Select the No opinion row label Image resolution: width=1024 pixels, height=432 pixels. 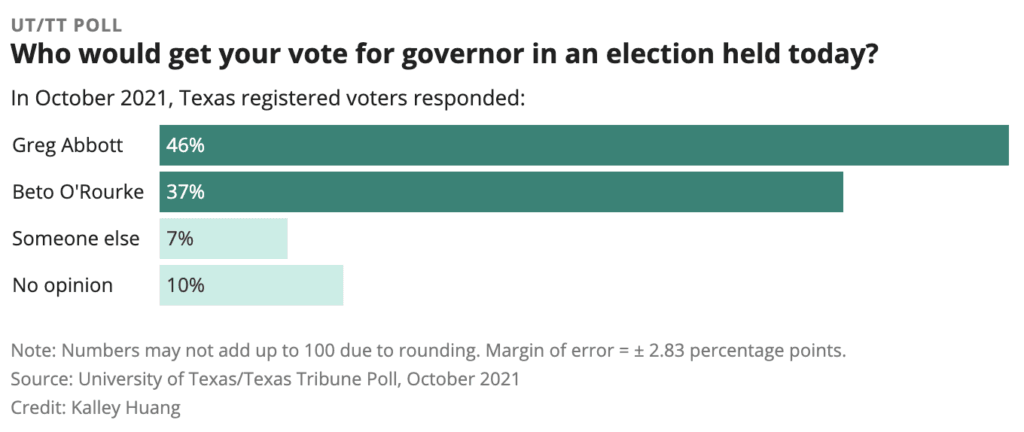(62, 285)
